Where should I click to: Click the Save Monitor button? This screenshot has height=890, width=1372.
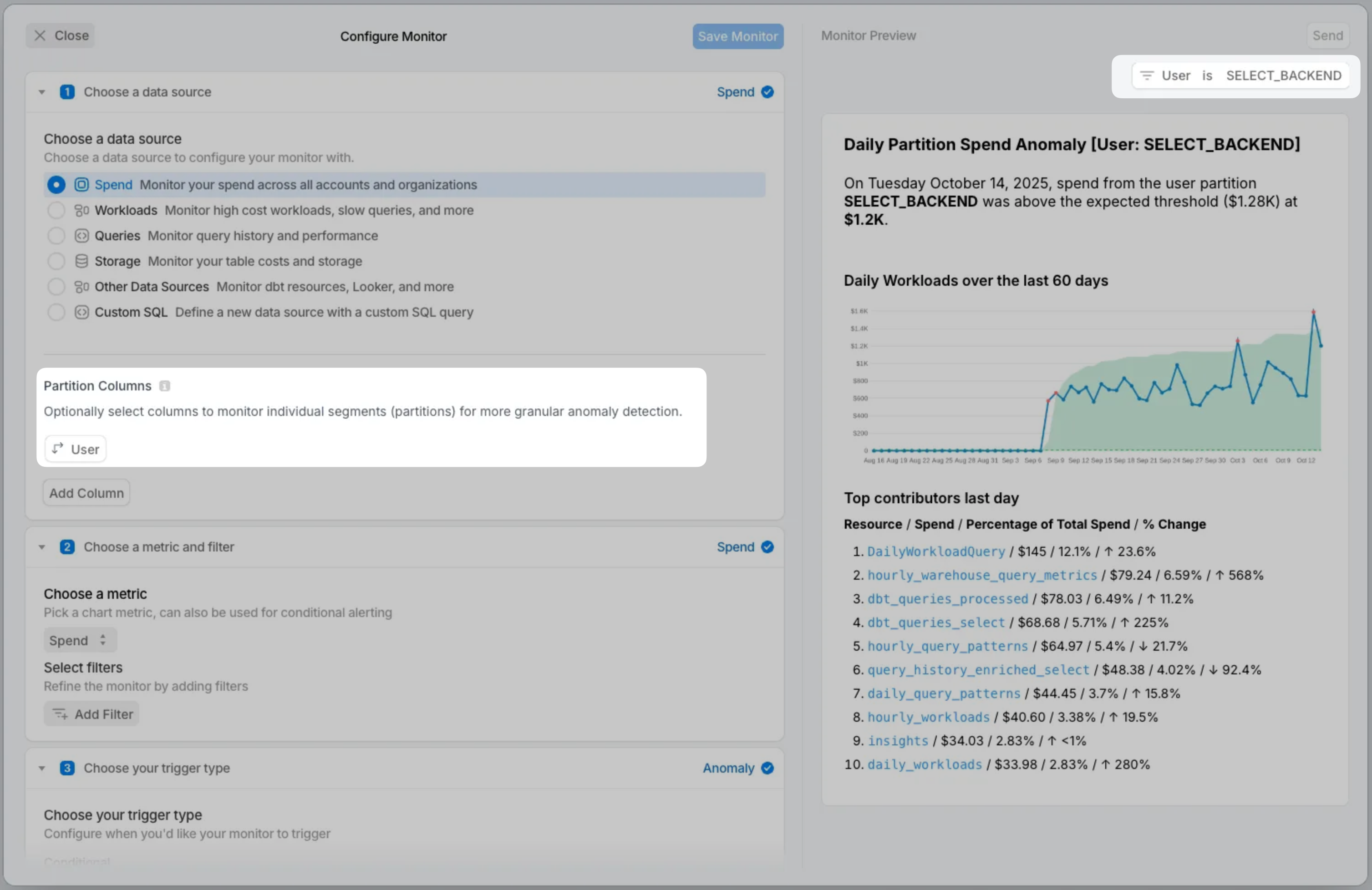(x=737, y=36)
